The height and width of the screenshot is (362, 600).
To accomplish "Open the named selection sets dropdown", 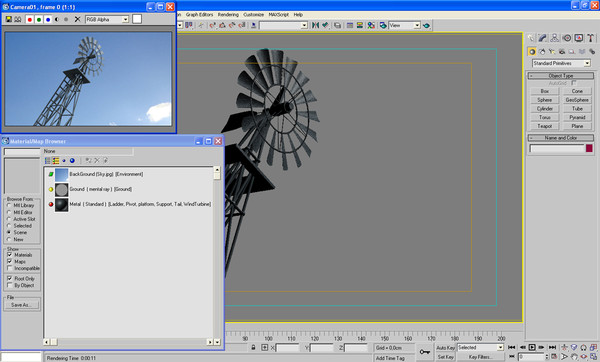I will (x=283, y=25).
